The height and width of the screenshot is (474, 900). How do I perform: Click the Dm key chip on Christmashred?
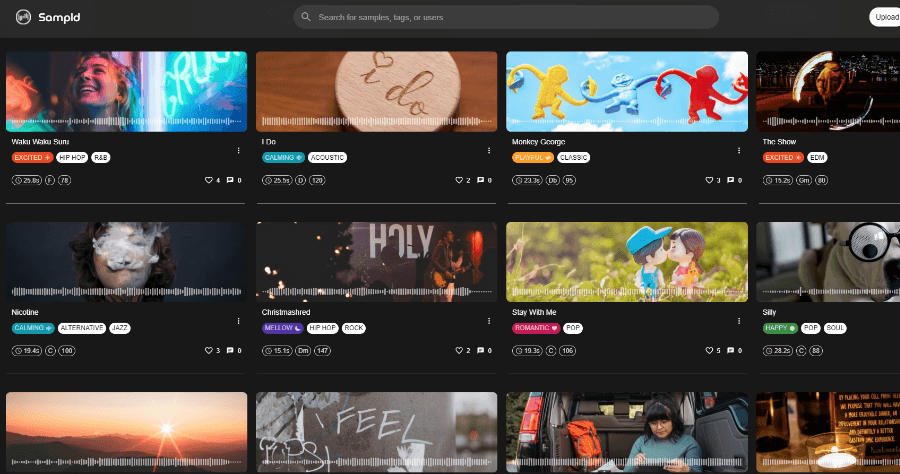coord(302,351)
